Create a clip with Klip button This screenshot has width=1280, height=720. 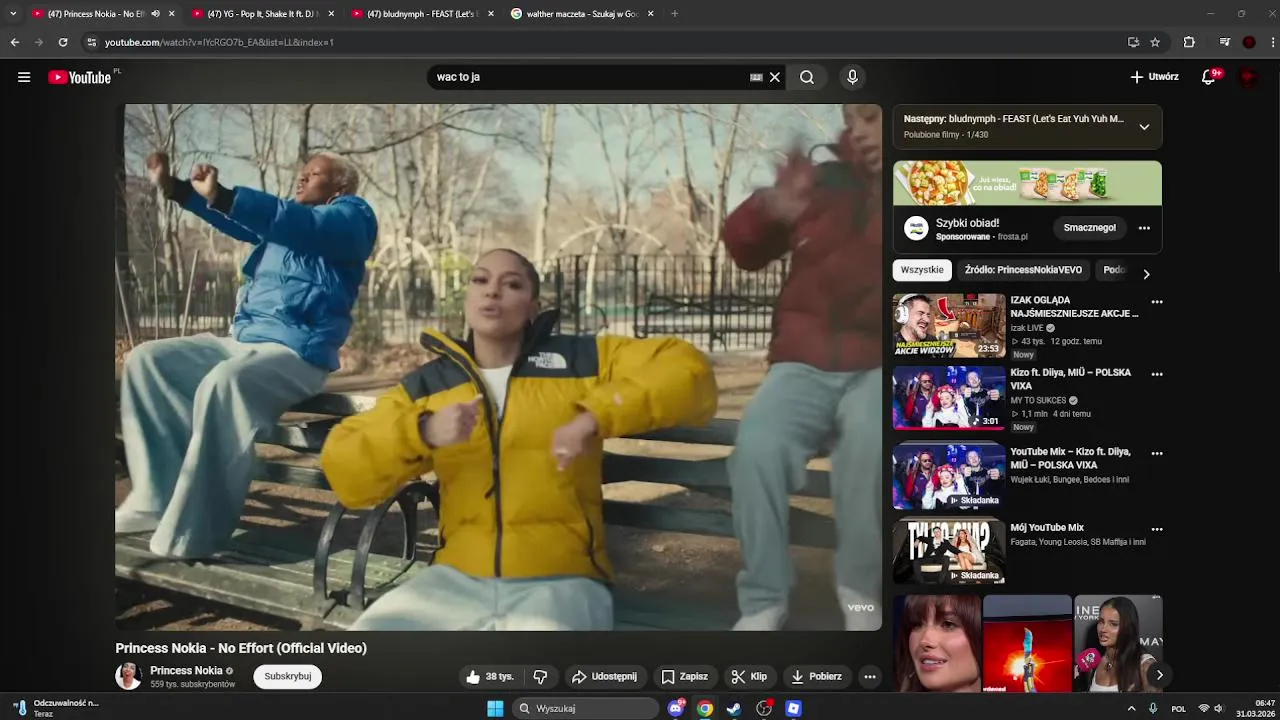point(749,677)
